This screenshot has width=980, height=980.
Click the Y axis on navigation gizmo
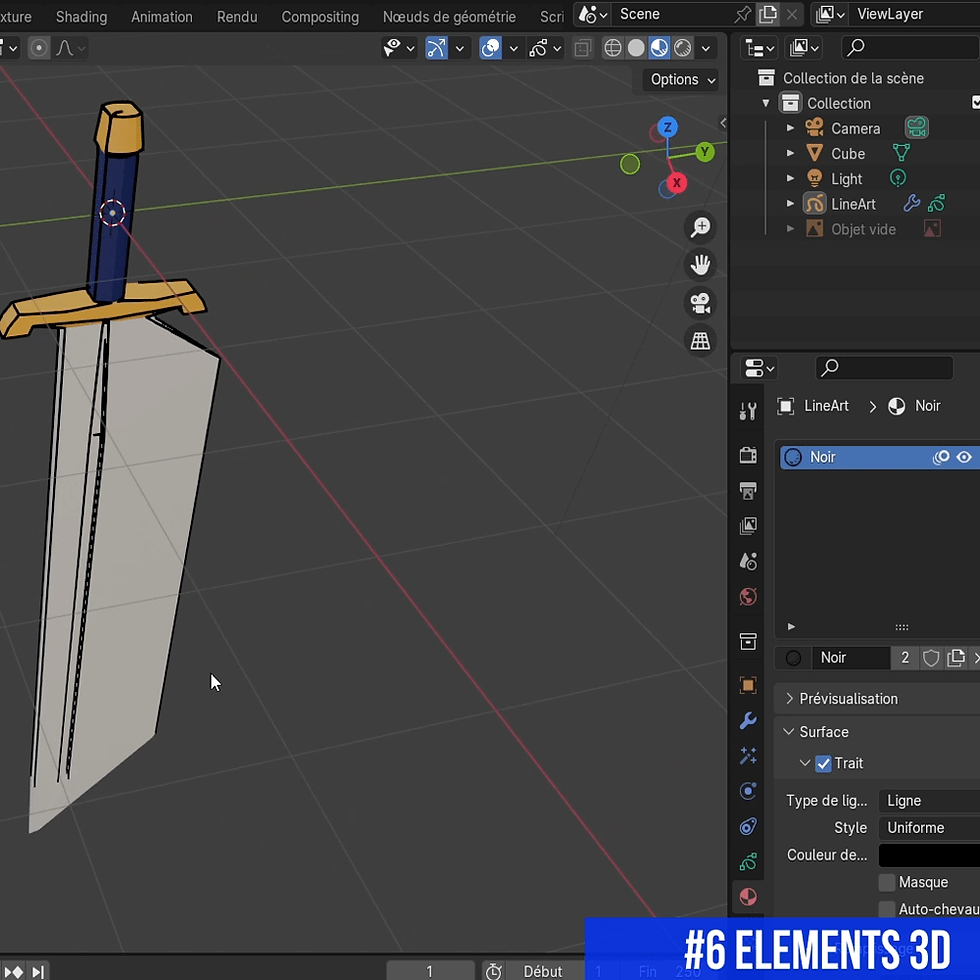(704, 152)
